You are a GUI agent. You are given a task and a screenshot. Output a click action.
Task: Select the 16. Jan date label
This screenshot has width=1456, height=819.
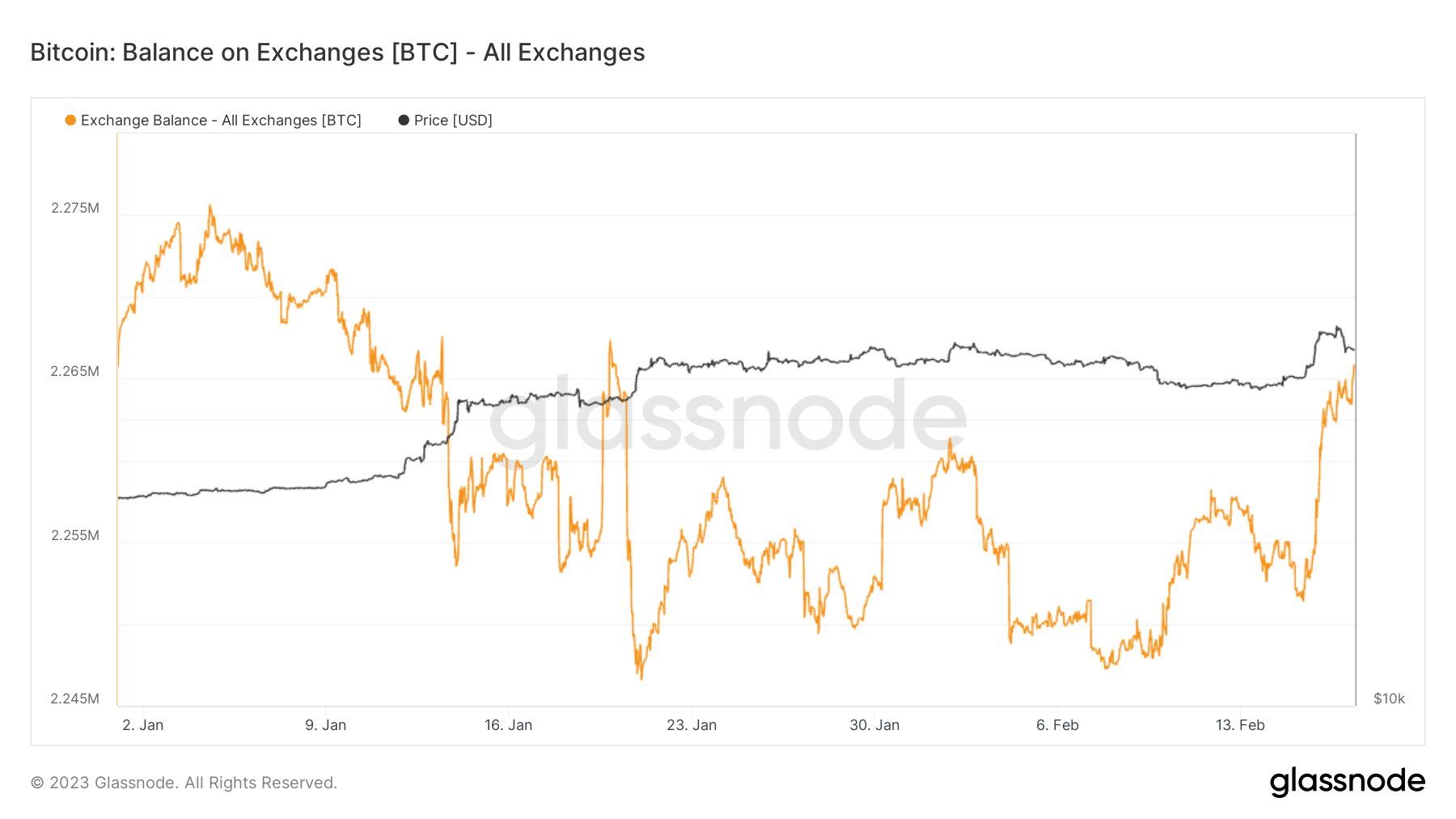pos(508,725)
